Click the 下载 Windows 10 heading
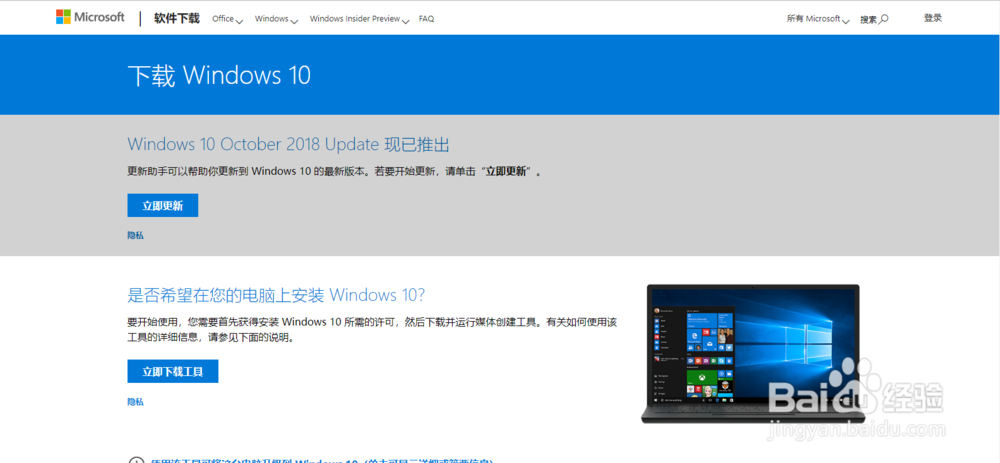 pyautogui.click(x=219, y=75)
